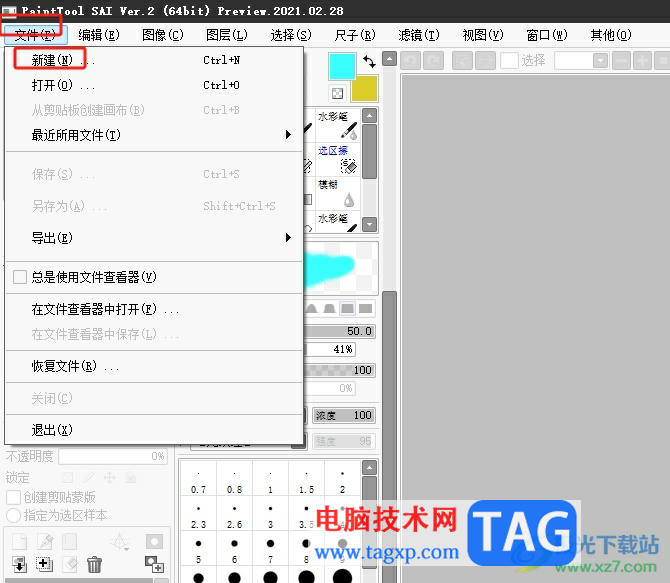Click the zoom in plus button
Viewport: 670px width, 583px height.
click(642, 61)
